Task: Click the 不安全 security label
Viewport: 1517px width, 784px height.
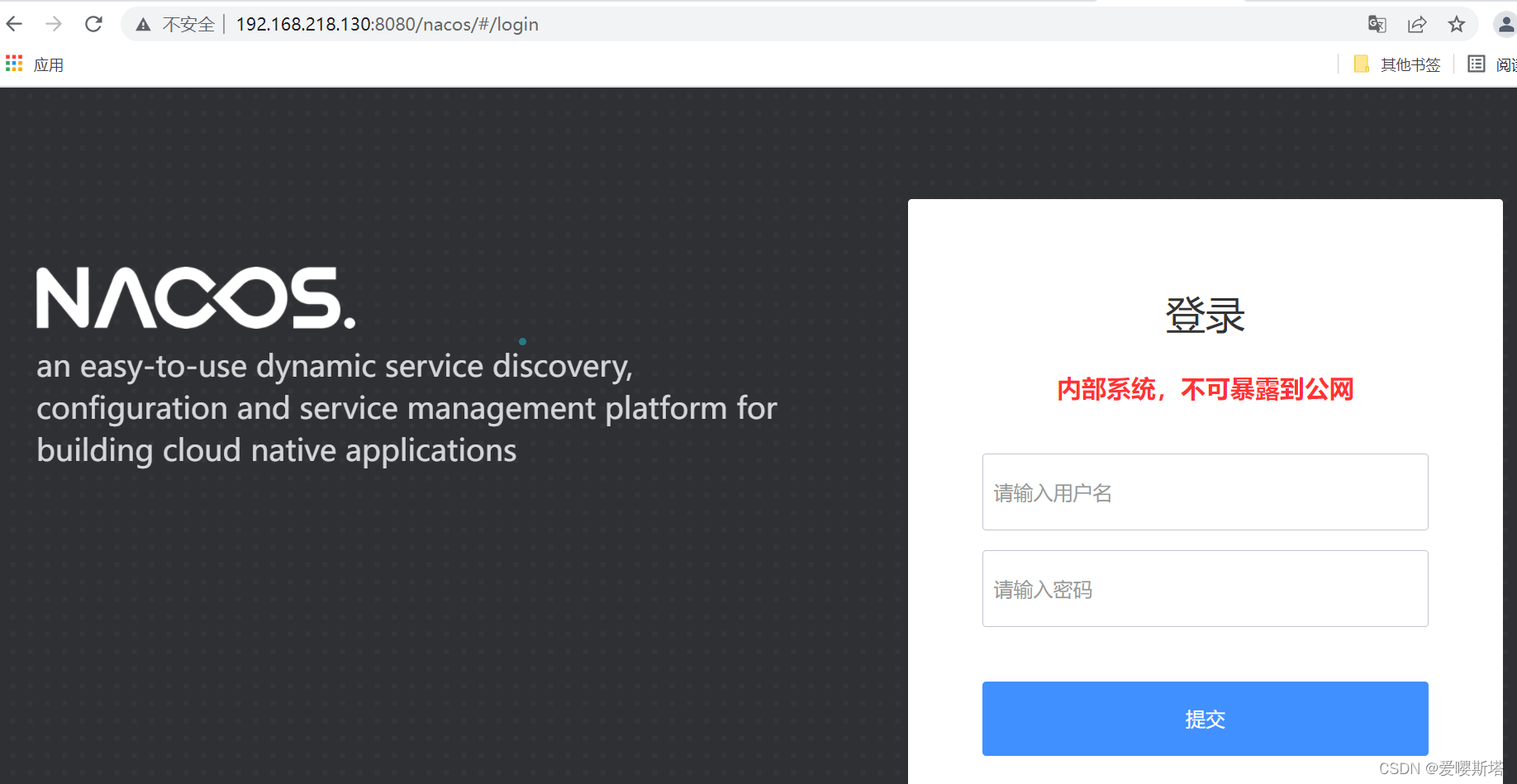Action: [188, 25]
